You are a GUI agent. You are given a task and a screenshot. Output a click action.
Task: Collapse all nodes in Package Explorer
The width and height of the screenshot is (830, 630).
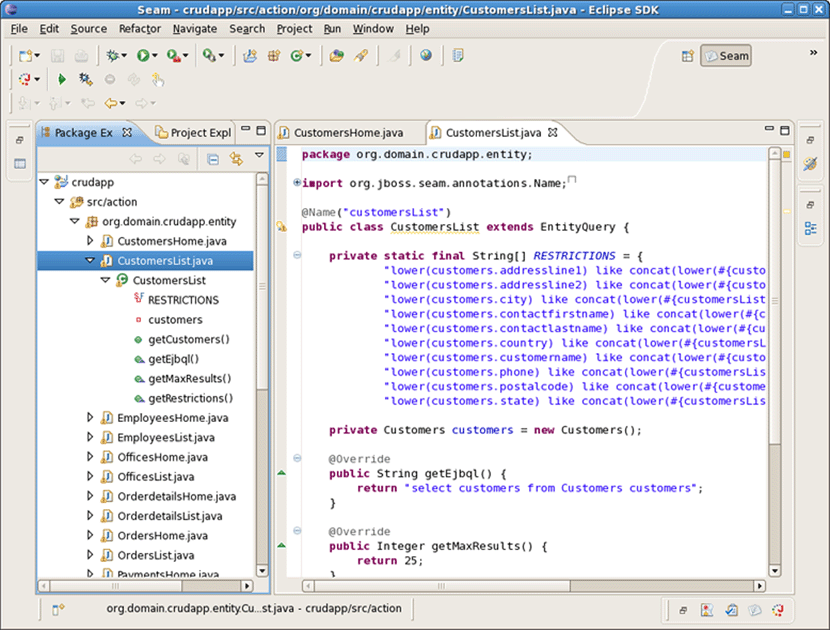pyautogui.click(x=213, y=158)
